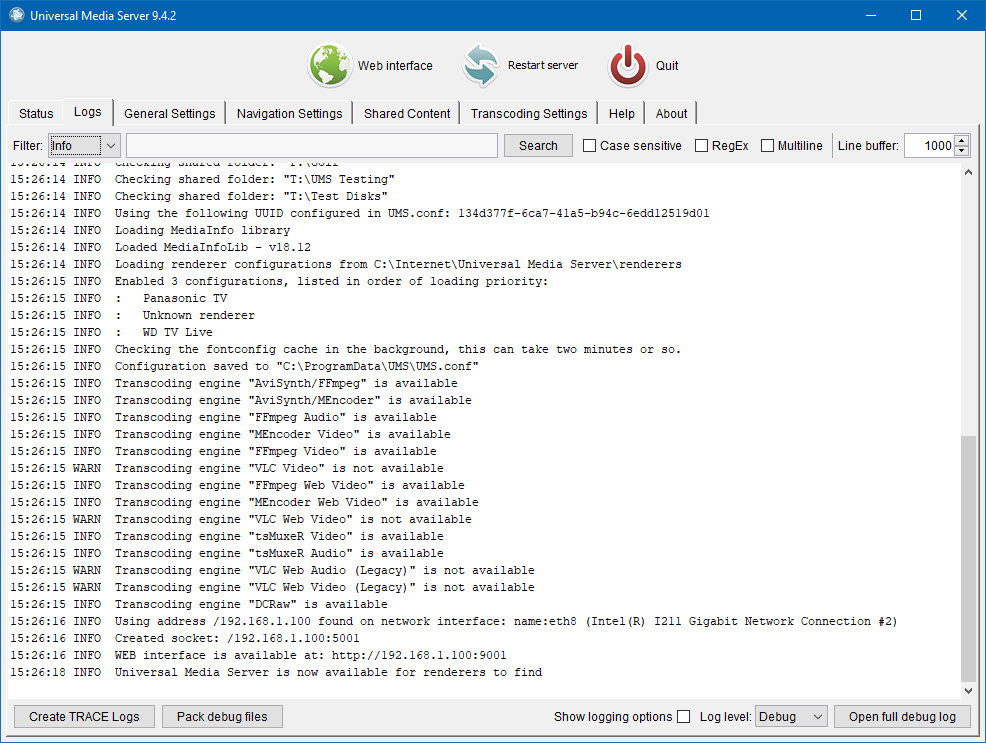This screenshot has height=743, width=986.
Task: Enable the Case sensitive checkbox
Action: pos(589,146)
